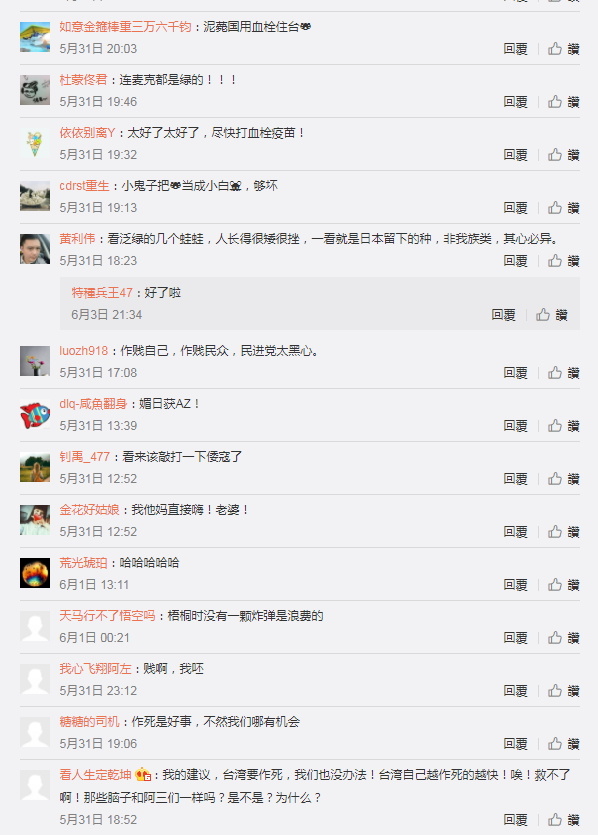Click thumbs-up on 依依别离Y's comment
598x835 pixels.
(563, 154)
